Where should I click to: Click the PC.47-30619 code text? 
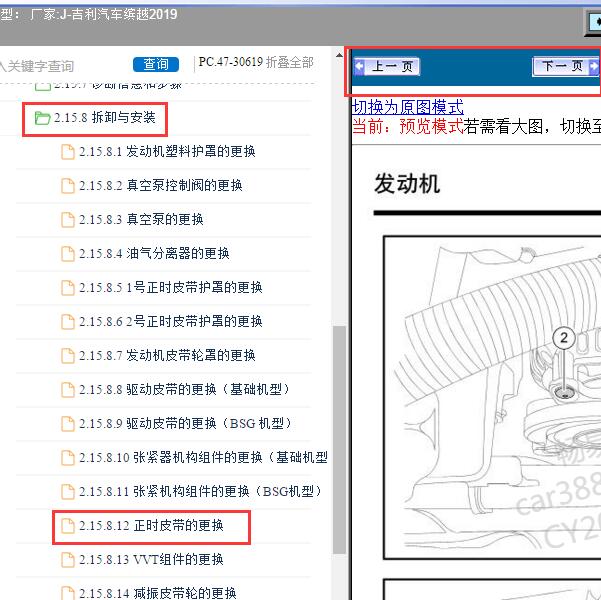(231, 62)
